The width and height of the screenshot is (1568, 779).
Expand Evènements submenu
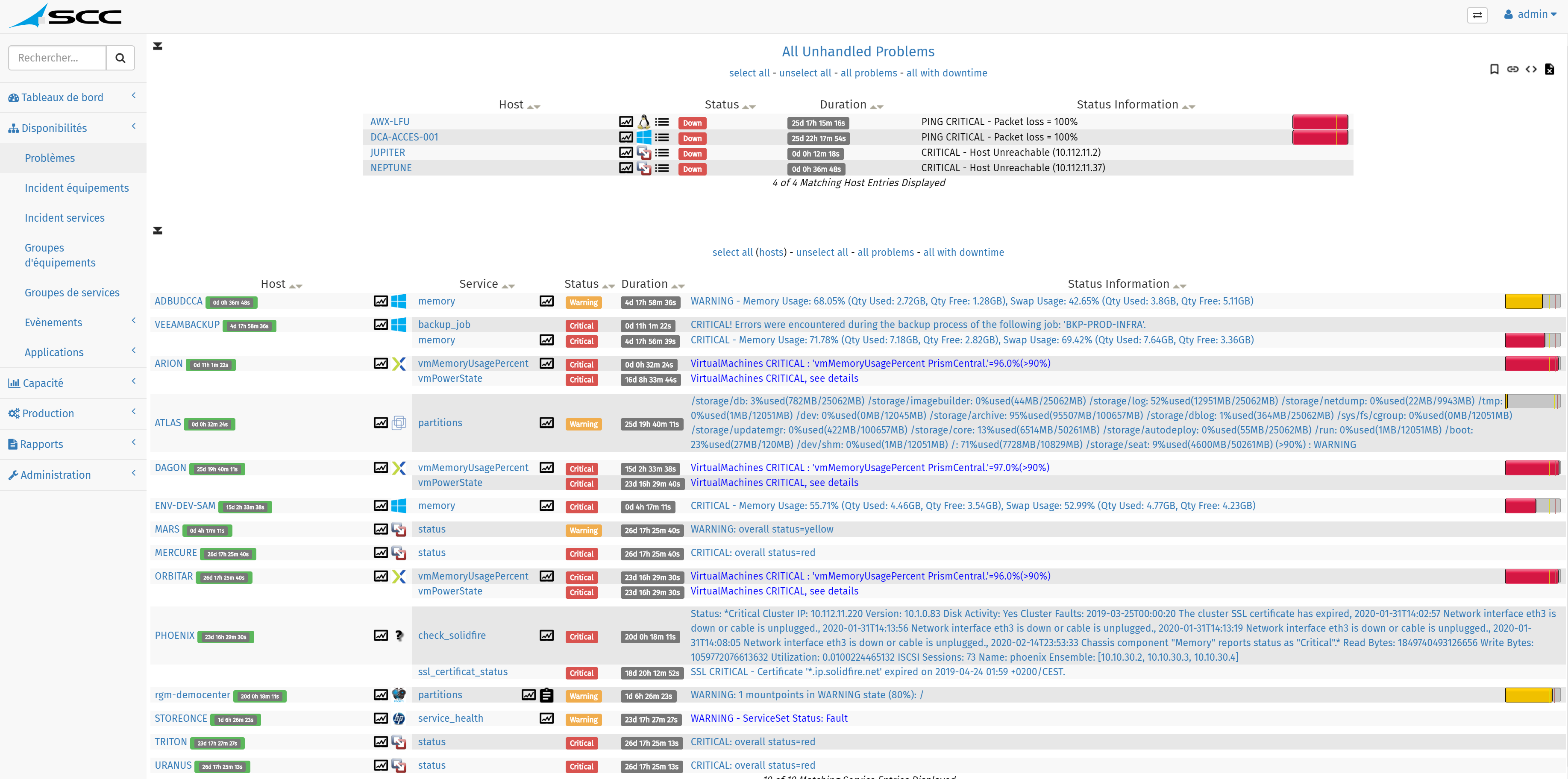tap(73, 322)
